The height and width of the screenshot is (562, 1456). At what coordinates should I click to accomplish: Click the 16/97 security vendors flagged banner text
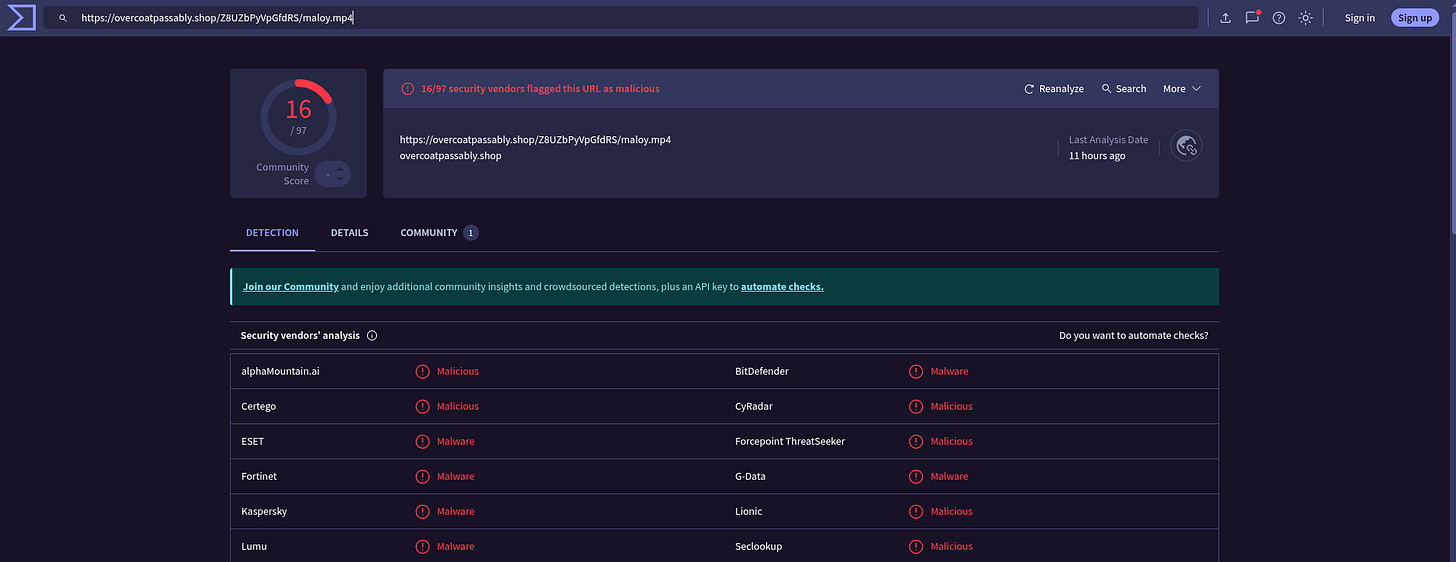point(540,89)
